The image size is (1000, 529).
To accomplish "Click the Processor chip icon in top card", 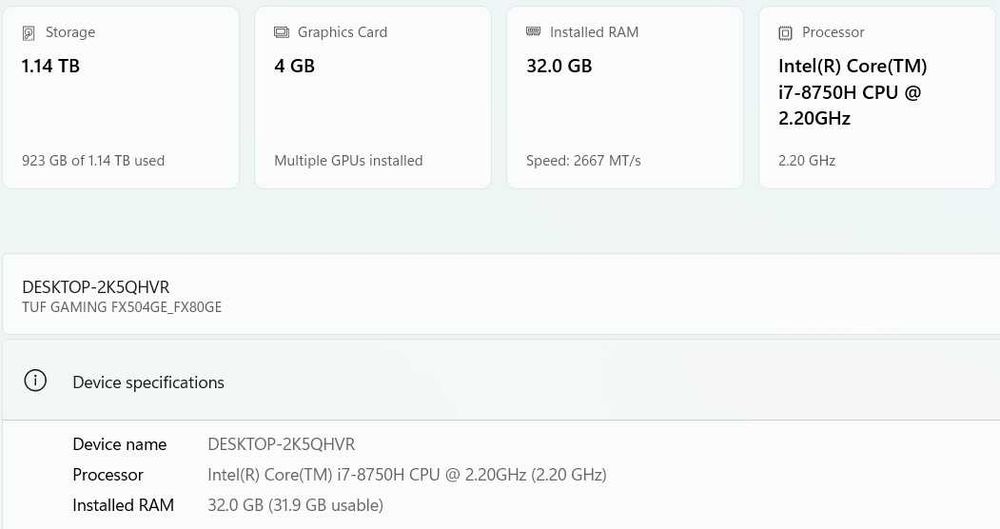I will pos(785,33).
